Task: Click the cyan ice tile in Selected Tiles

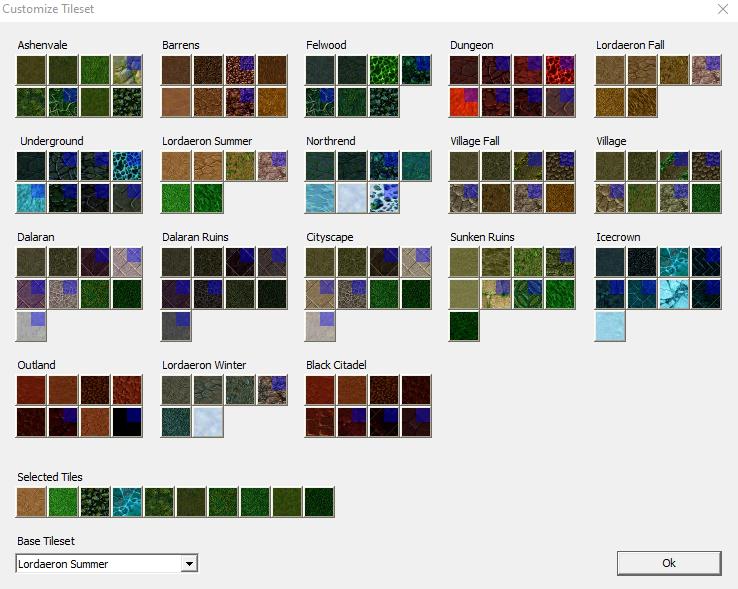Action: (127, 502)
